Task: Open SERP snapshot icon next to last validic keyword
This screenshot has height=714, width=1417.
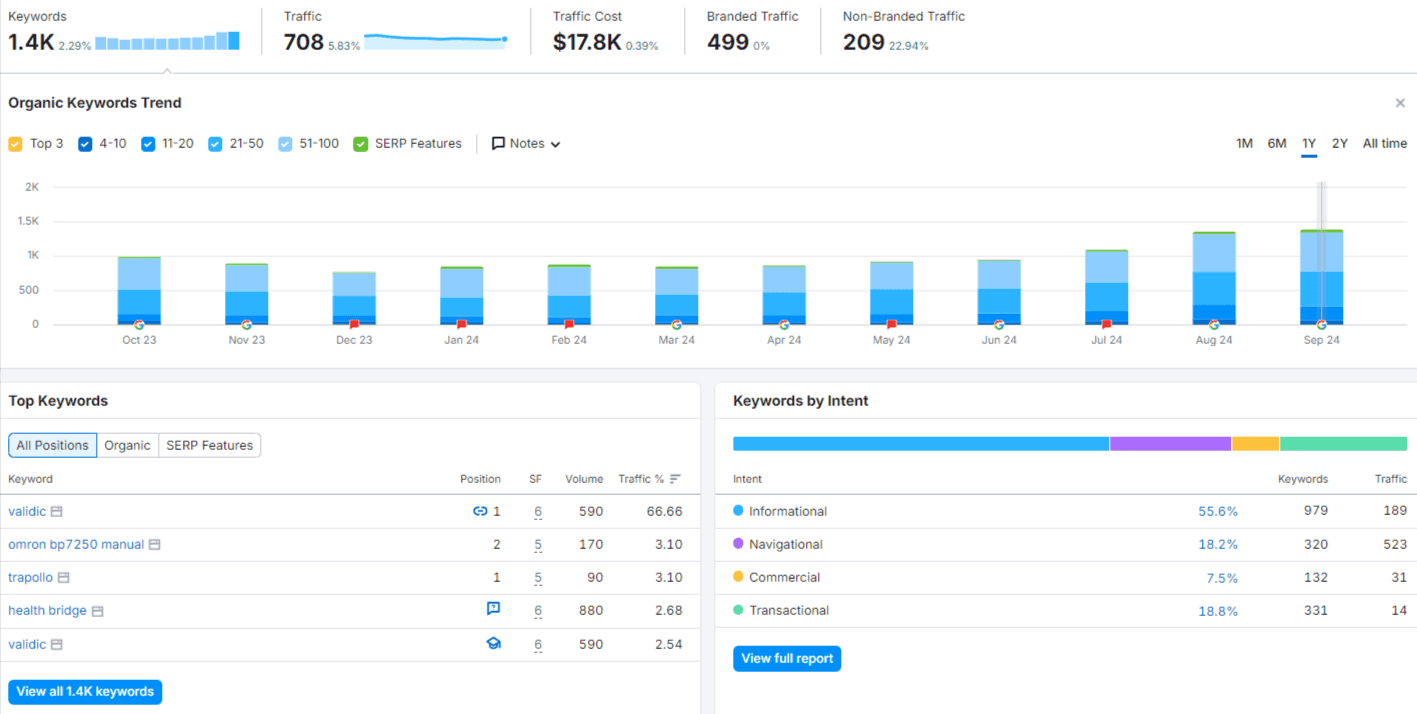Action: tap(57, 645)
